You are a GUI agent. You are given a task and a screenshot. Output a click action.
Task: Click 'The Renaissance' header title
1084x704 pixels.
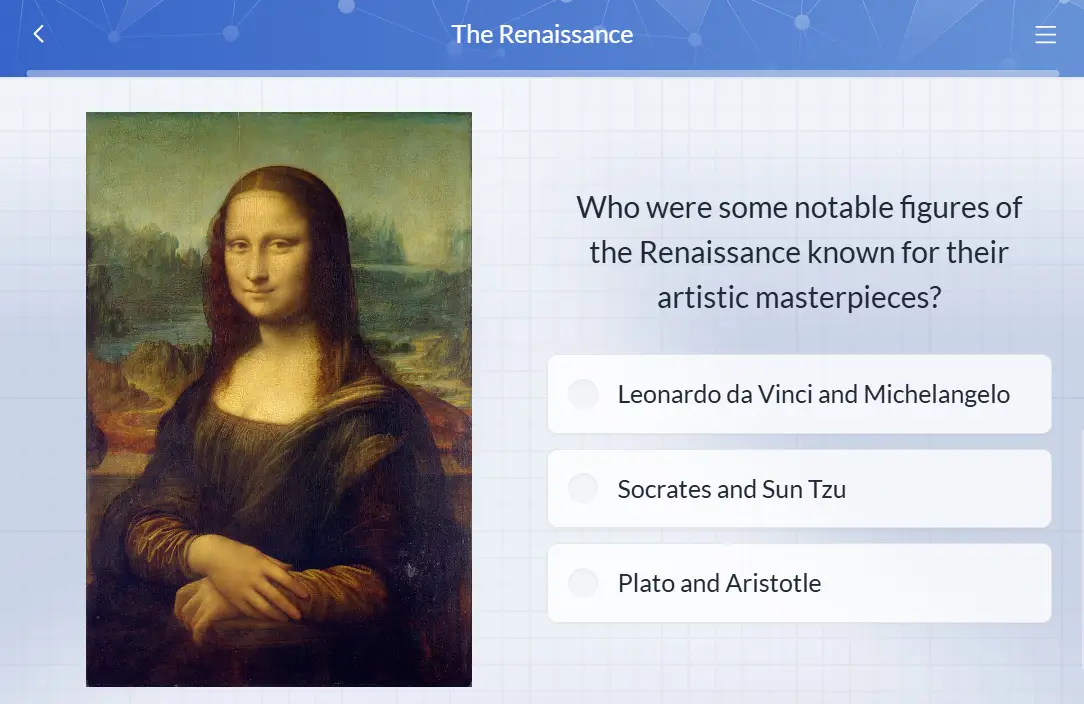point(542,34)
